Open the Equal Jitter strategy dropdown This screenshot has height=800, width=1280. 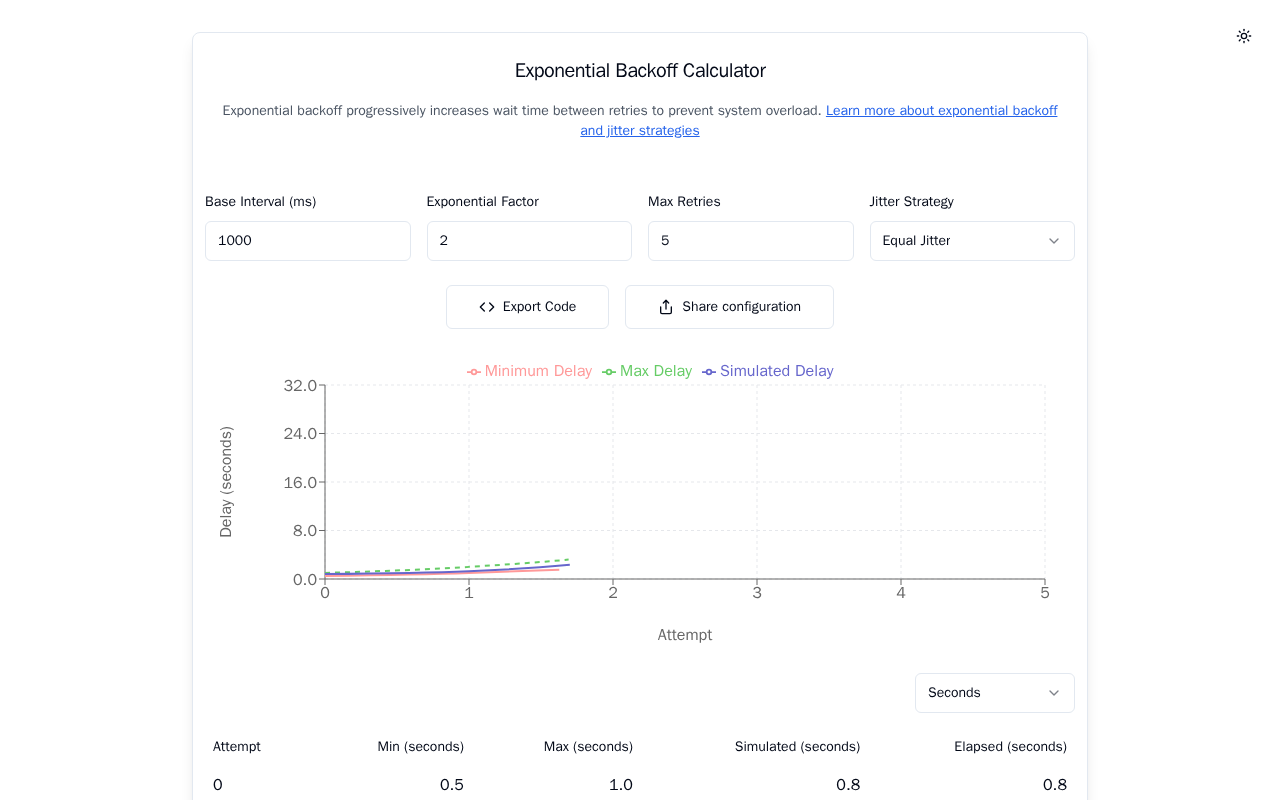point(971,241)
